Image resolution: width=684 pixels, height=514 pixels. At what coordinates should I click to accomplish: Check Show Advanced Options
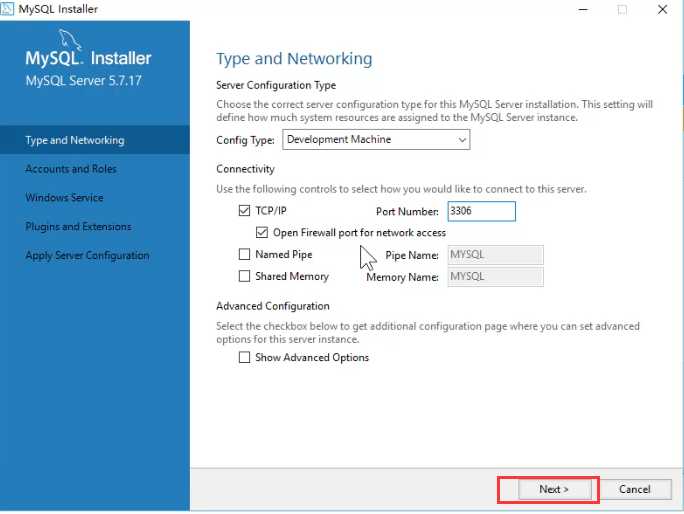point(244,357)
